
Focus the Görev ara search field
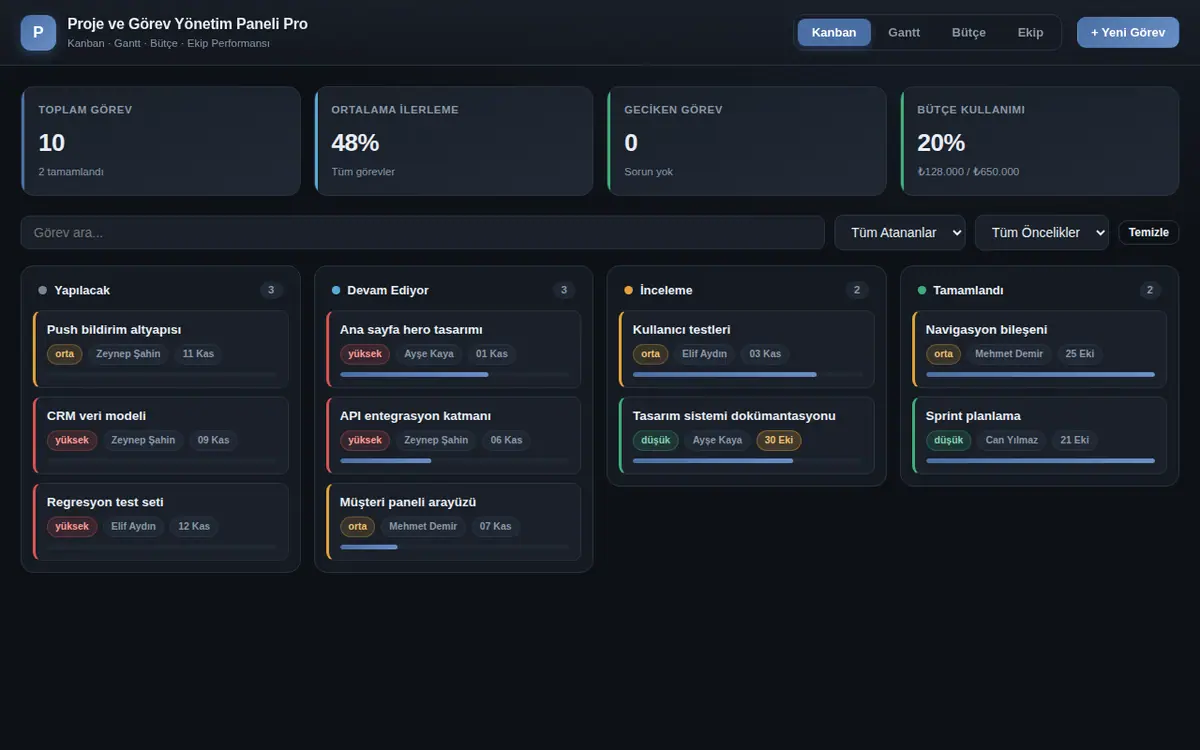tap(423, 232)
